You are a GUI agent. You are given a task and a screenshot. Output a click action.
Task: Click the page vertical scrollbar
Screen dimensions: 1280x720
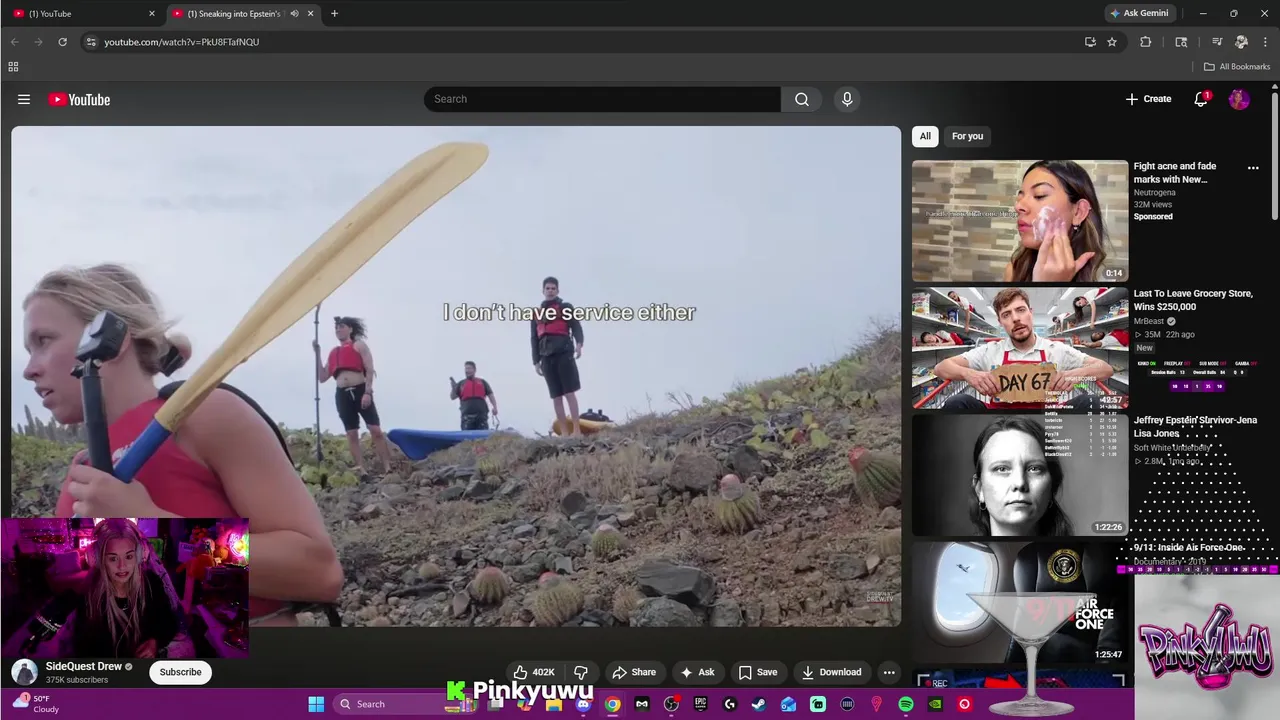pos(1275,155)
